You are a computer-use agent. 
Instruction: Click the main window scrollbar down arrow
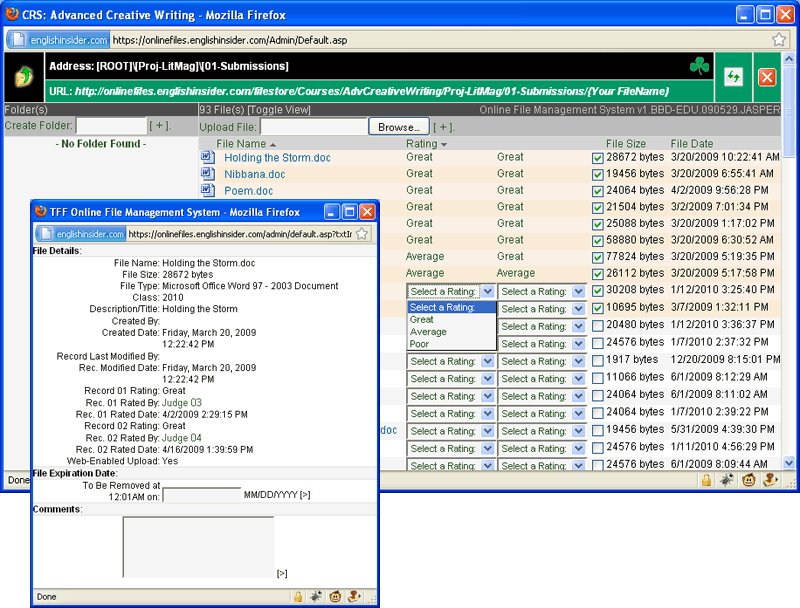point(789,463)
